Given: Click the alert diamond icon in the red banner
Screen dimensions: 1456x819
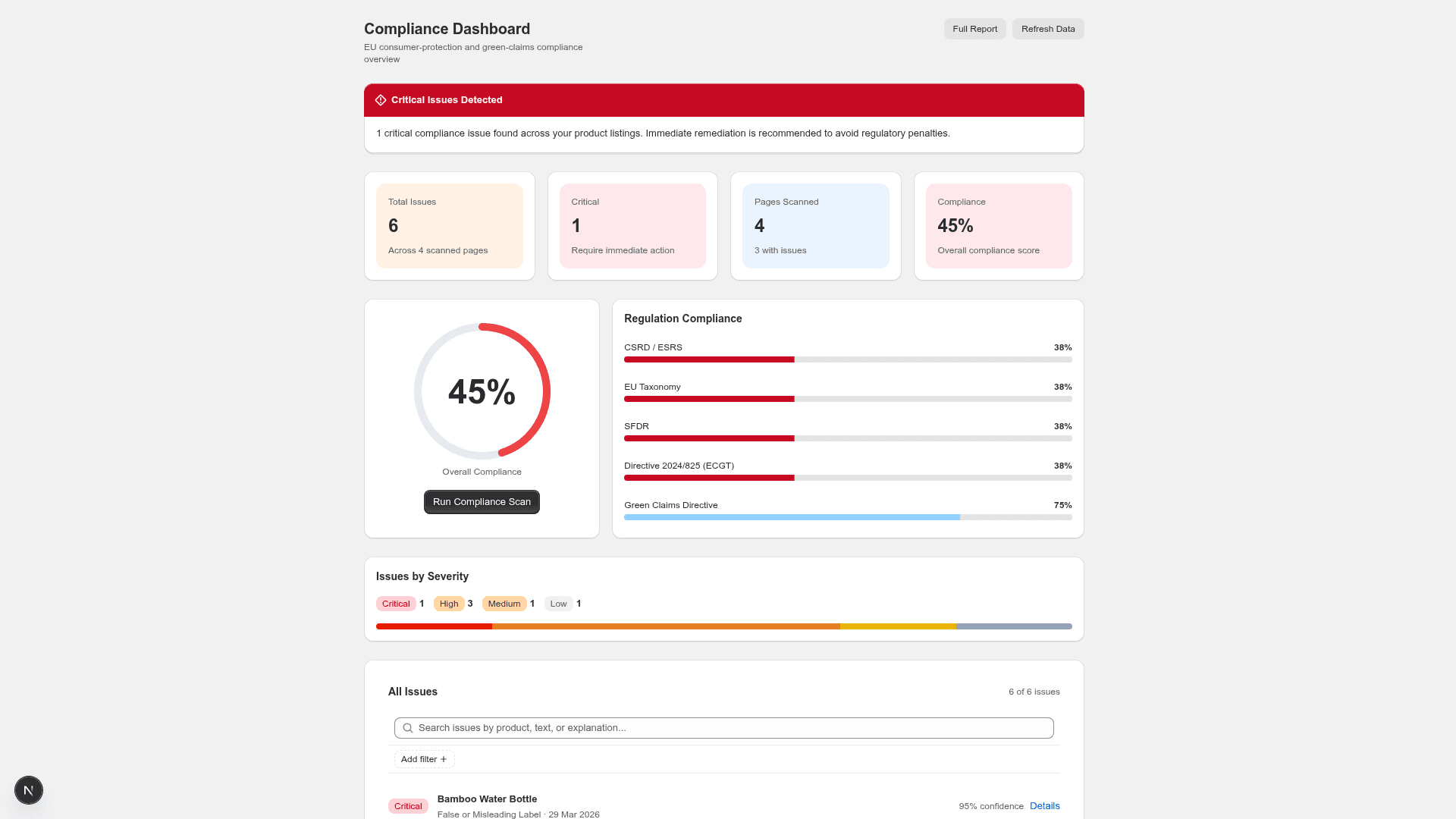Looking at the screenshot, I should pos(381,99).
